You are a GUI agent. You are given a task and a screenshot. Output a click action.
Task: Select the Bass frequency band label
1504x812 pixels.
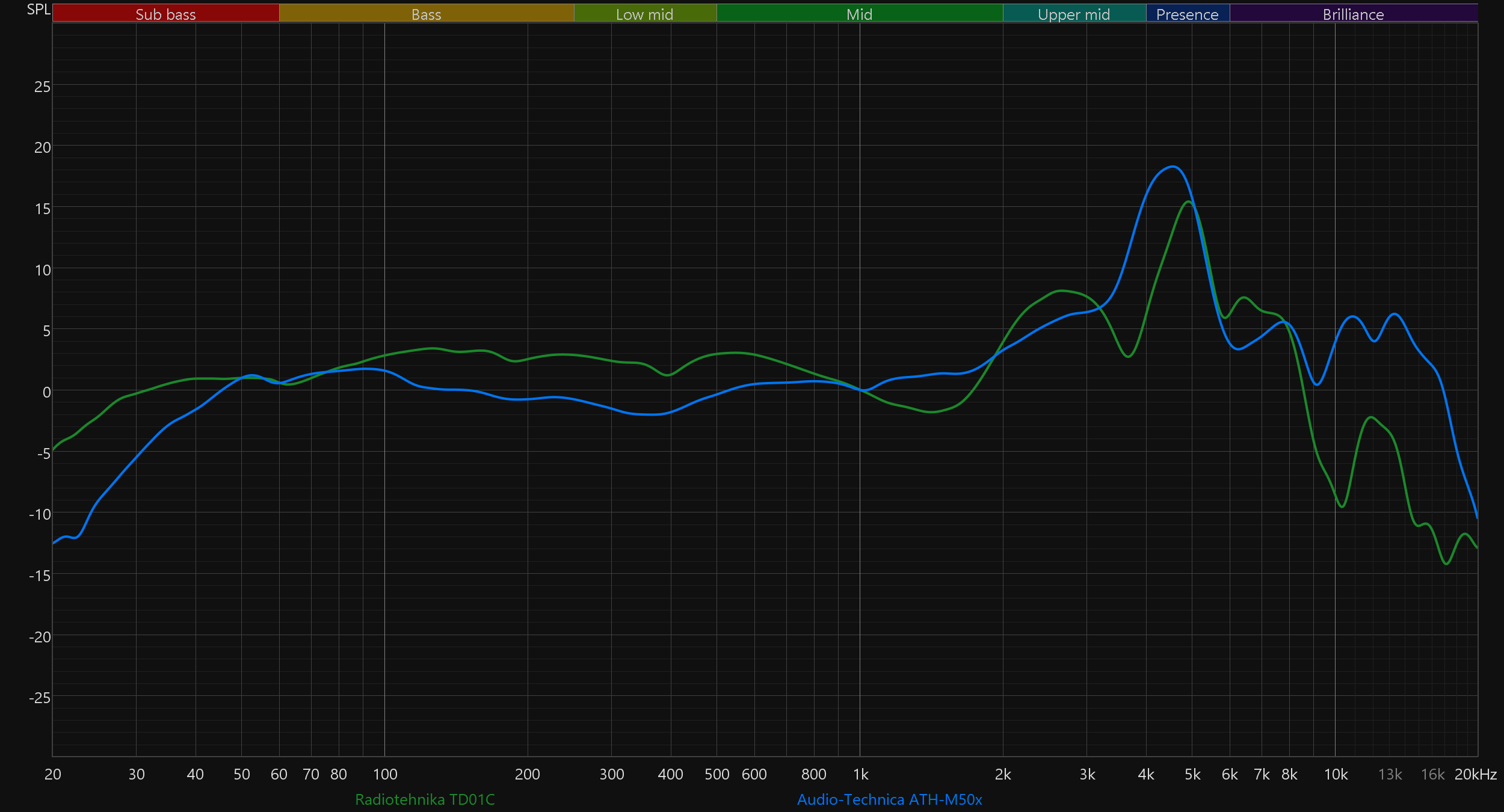(426, 14)
